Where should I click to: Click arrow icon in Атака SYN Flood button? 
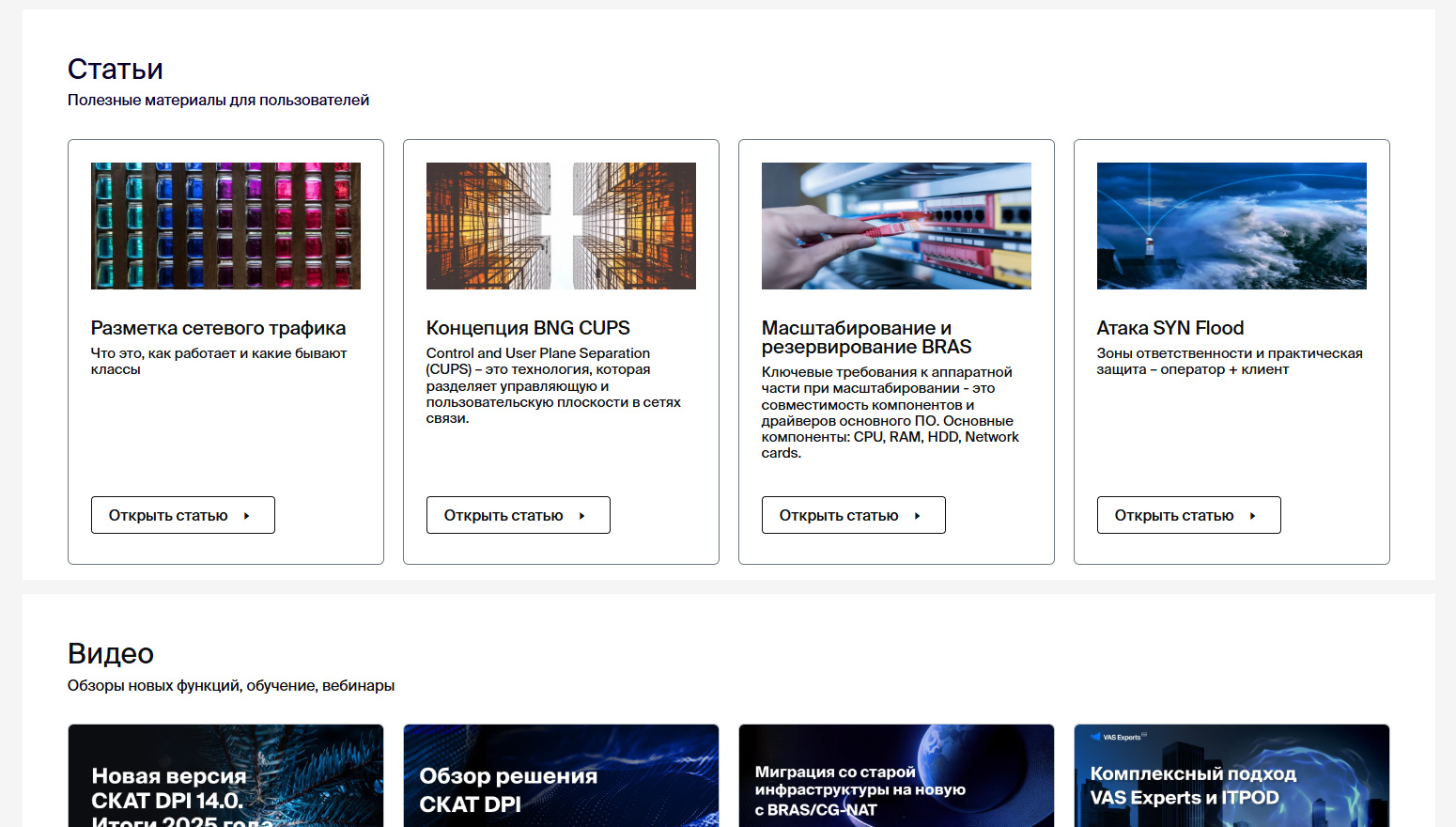click(x=1253, y=516)
